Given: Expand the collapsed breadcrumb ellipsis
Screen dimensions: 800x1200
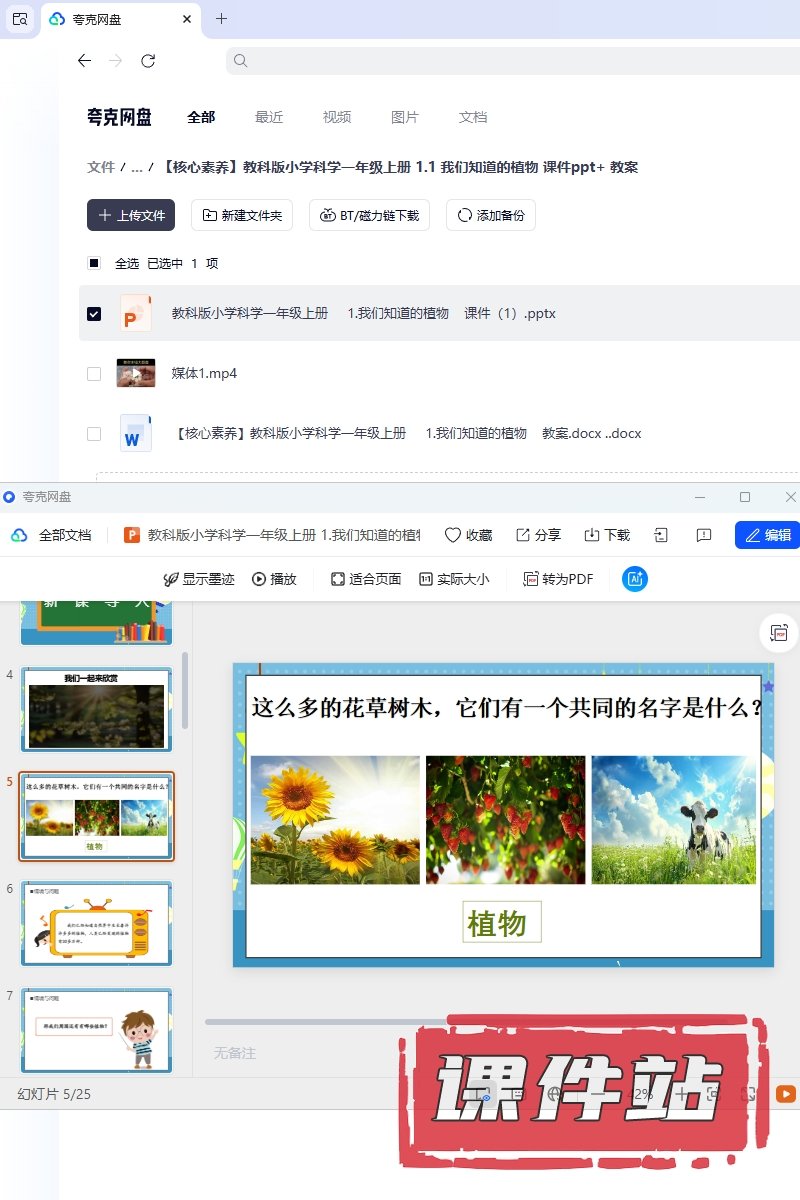Looking at the screenshot, I should tap(136, 167).
